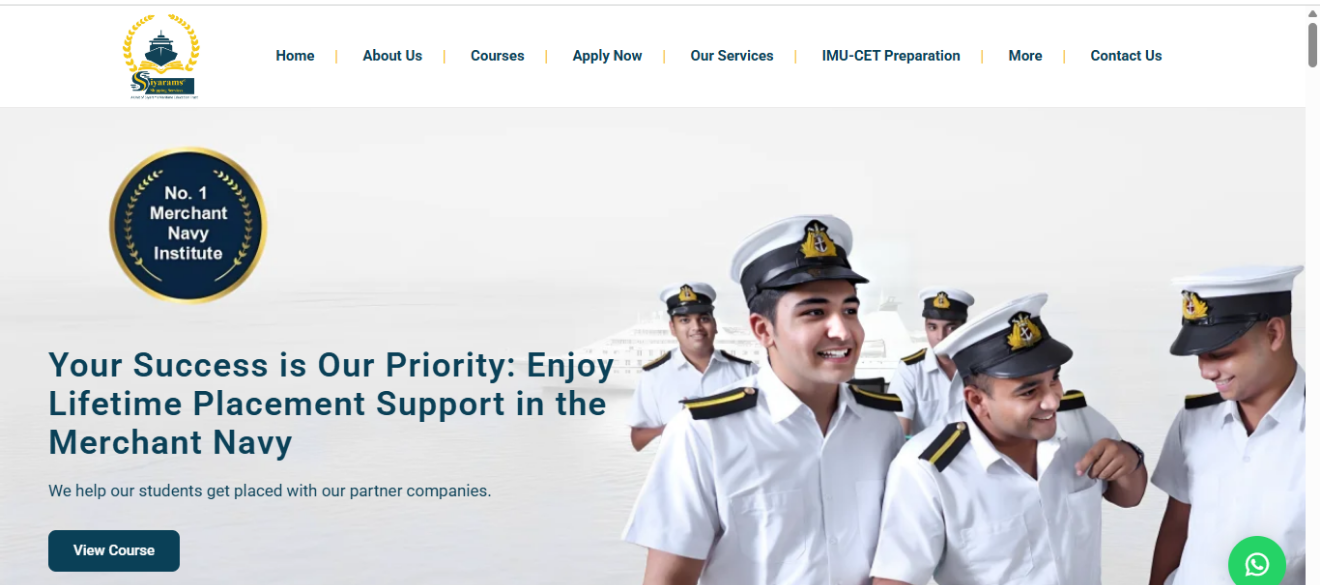Click the scrollbar up arrow
The image size is (1320, 585).
(x=1312, y=13)
